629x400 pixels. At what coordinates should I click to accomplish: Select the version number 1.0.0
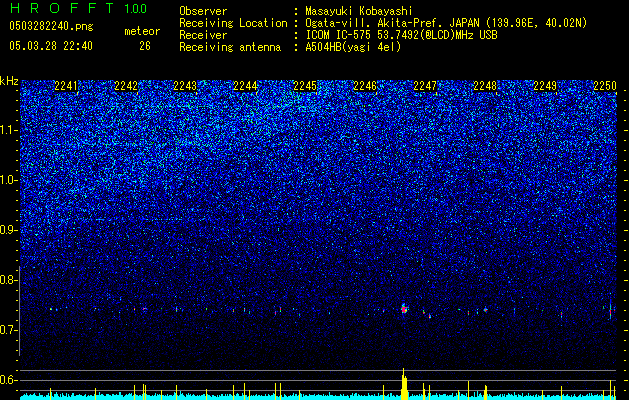(x=136, y=8)
